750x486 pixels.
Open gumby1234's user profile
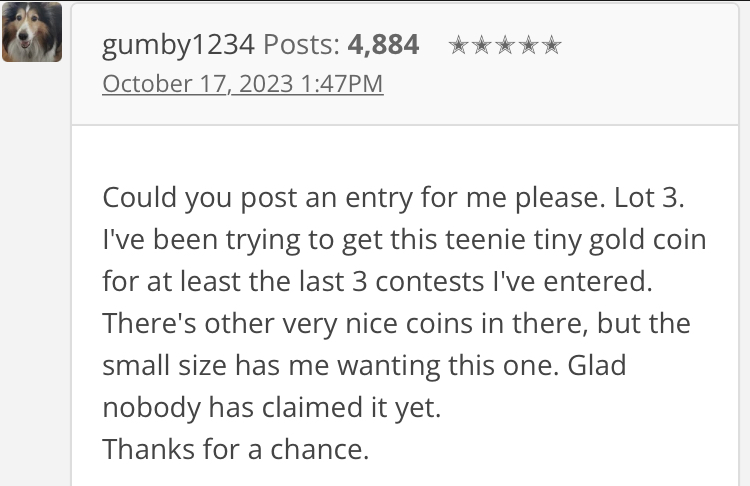point(178,45)
